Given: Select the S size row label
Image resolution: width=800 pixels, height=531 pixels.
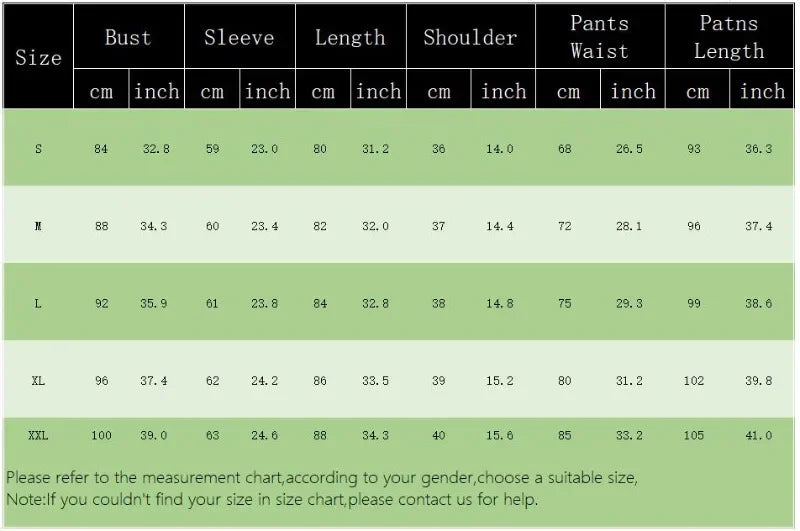Looking at the screenshot, I should 38,149.
